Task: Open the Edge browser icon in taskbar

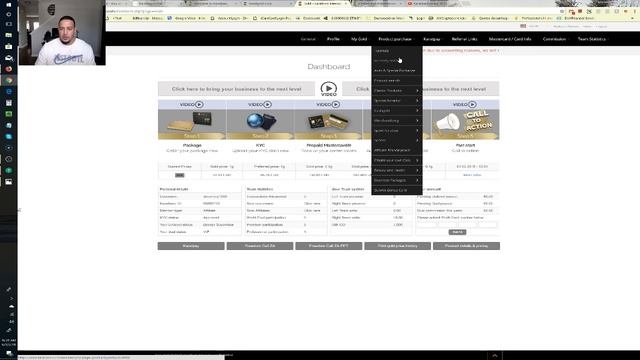Action: (x=9, y=92)
